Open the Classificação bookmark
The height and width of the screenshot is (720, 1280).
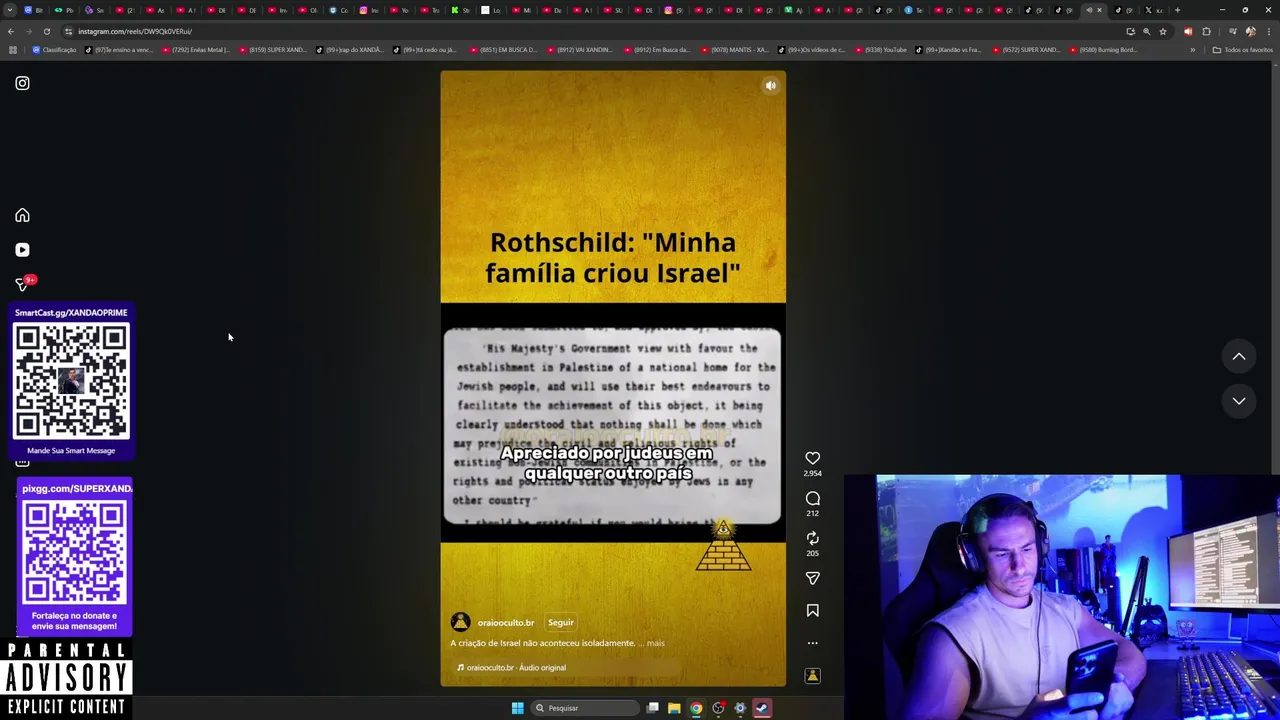coord(54,50)
